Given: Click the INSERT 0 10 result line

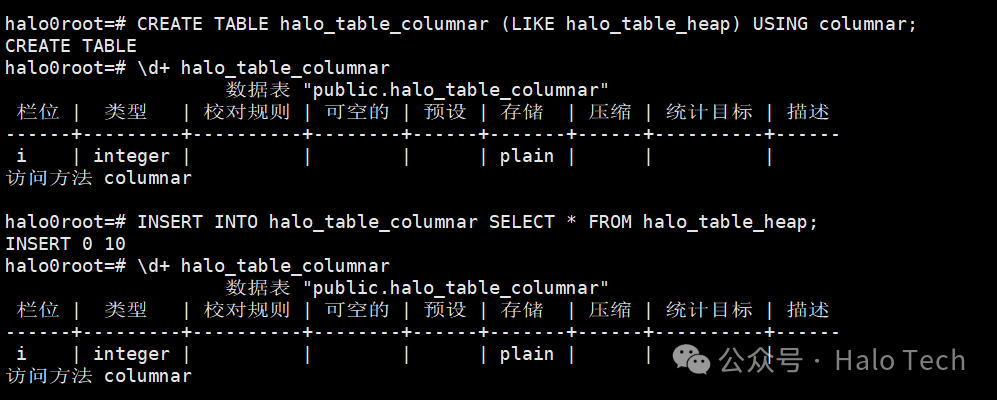Looking at the screenshot, I should 65,244.
